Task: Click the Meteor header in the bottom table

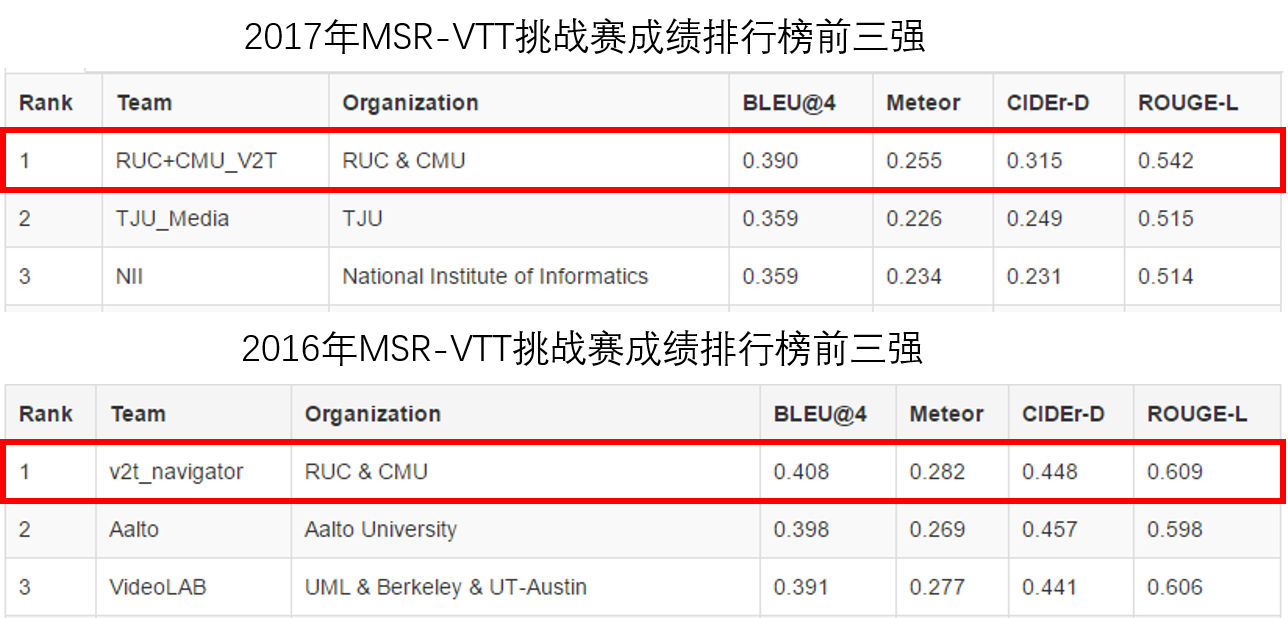Action: (946, 414)
